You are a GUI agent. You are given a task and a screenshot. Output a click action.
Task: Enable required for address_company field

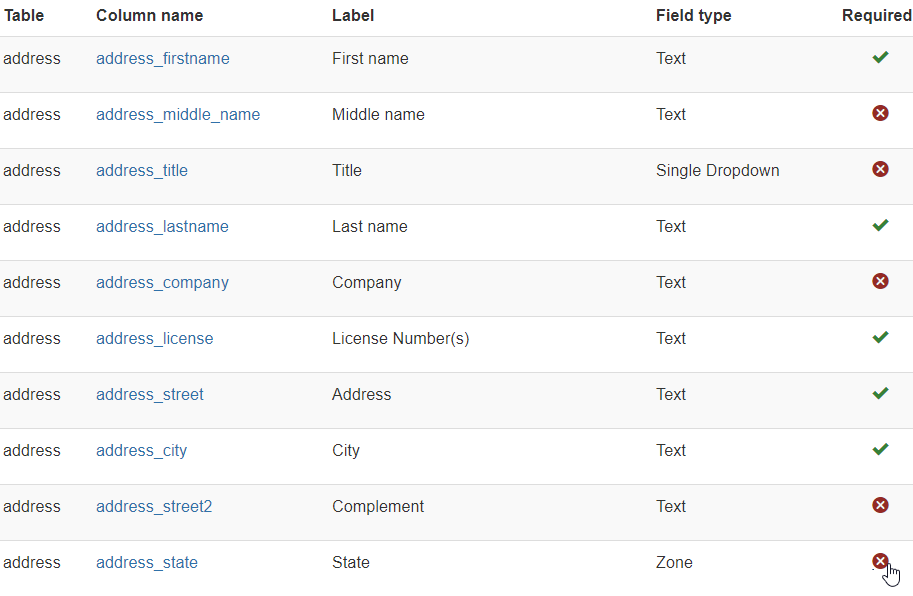click(880, 282)
